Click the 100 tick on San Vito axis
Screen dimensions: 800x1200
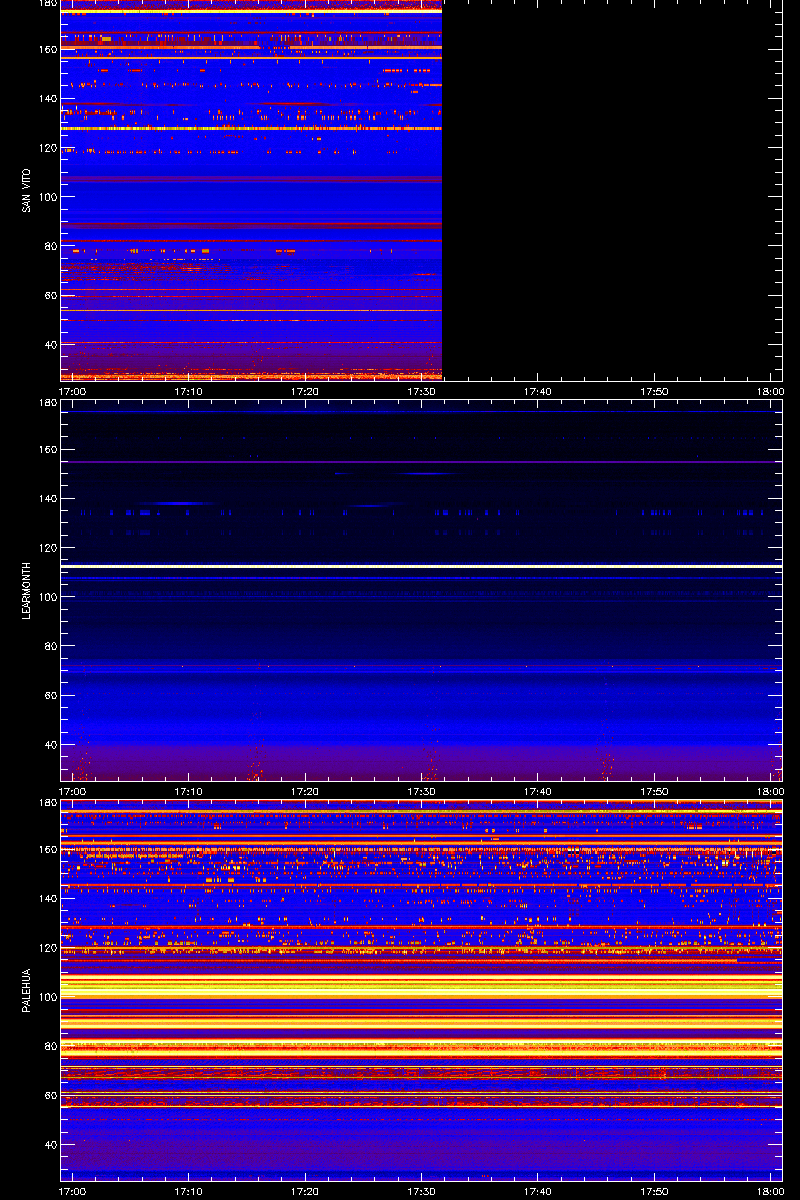coord(47,197)
